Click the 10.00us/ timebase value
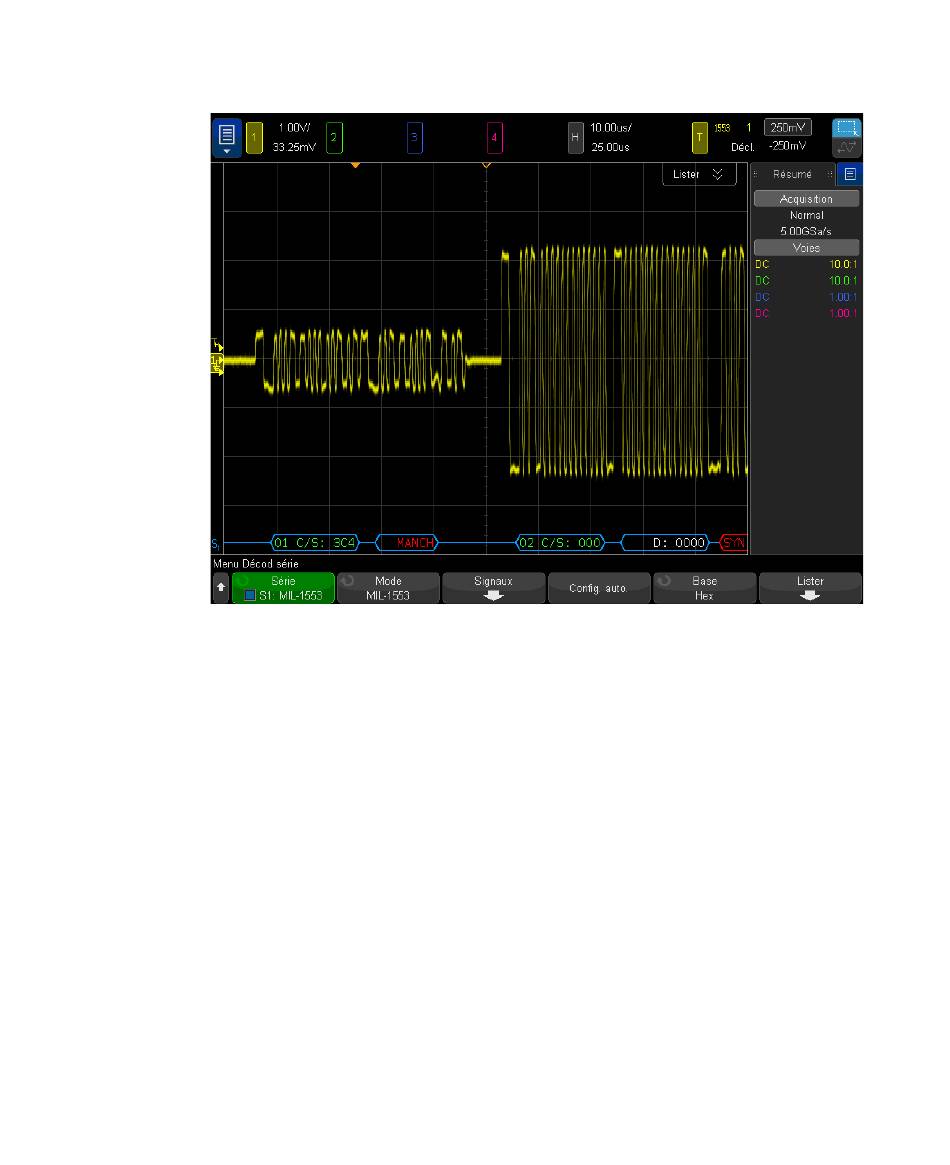 (x=611, y=128)
